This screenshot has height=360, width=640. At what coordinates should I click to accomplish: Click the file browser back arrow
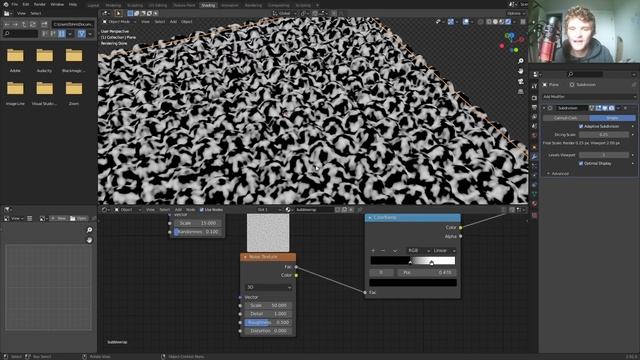coord(7,24)
